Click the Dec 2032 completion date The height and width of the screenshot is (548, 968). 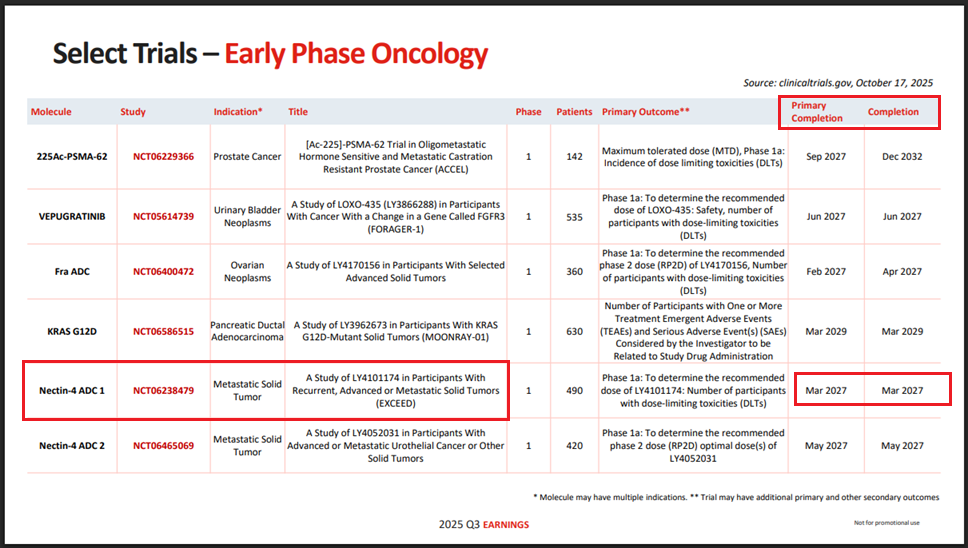(902, 157)
